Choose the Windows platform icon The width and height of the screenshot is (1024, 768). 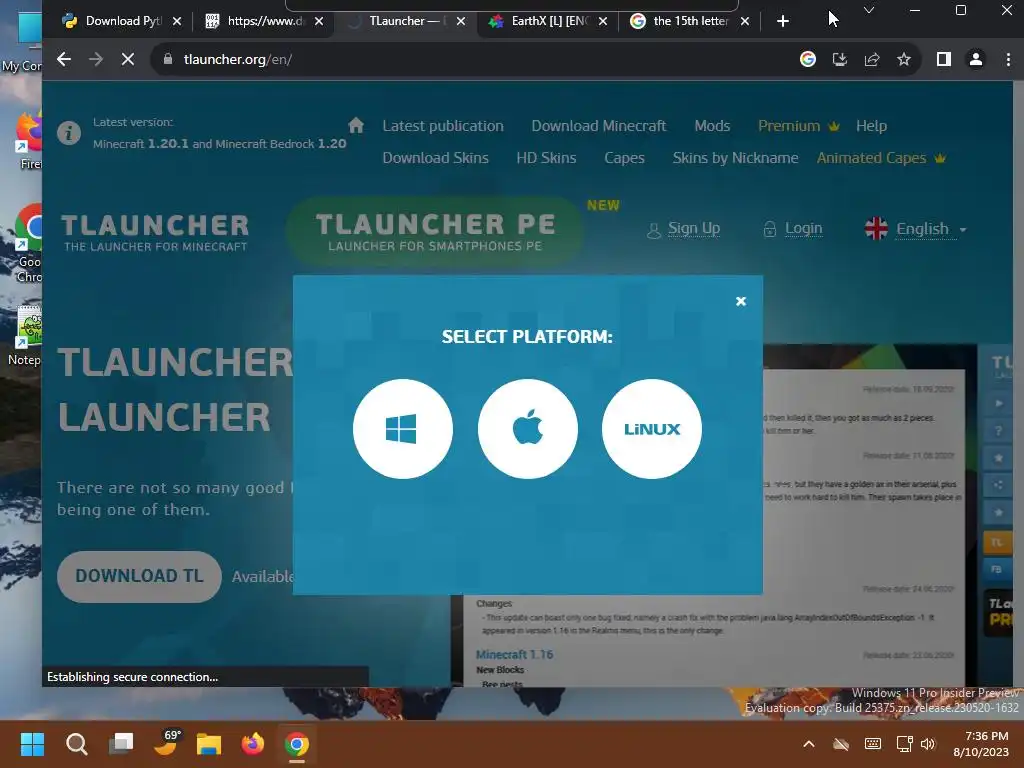point(402,429)
